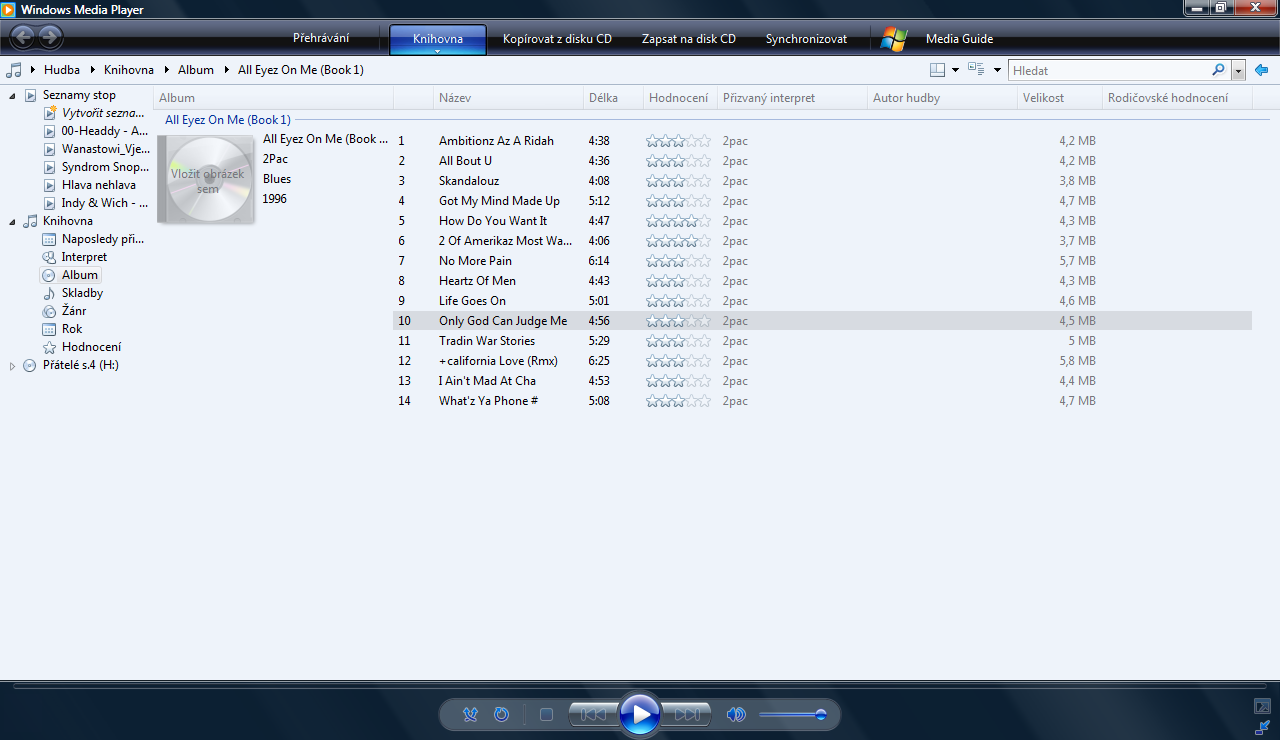The width and height of the screenshot is (1280, 740).
Task: Go forward with the navigation Forward arrow
Action: click(50, 38)
